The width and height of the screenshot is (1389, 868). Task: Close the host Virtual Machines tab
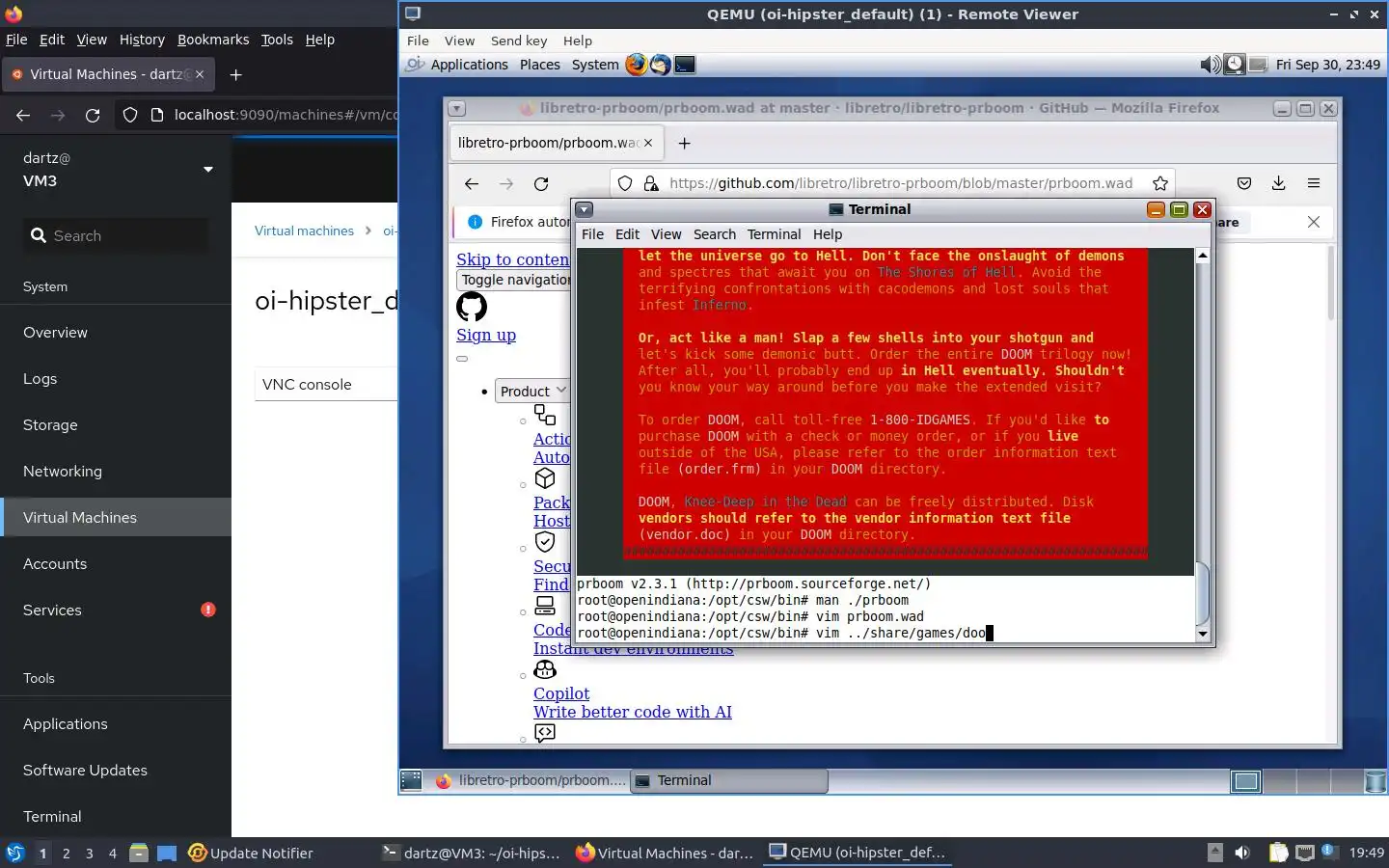200,74
